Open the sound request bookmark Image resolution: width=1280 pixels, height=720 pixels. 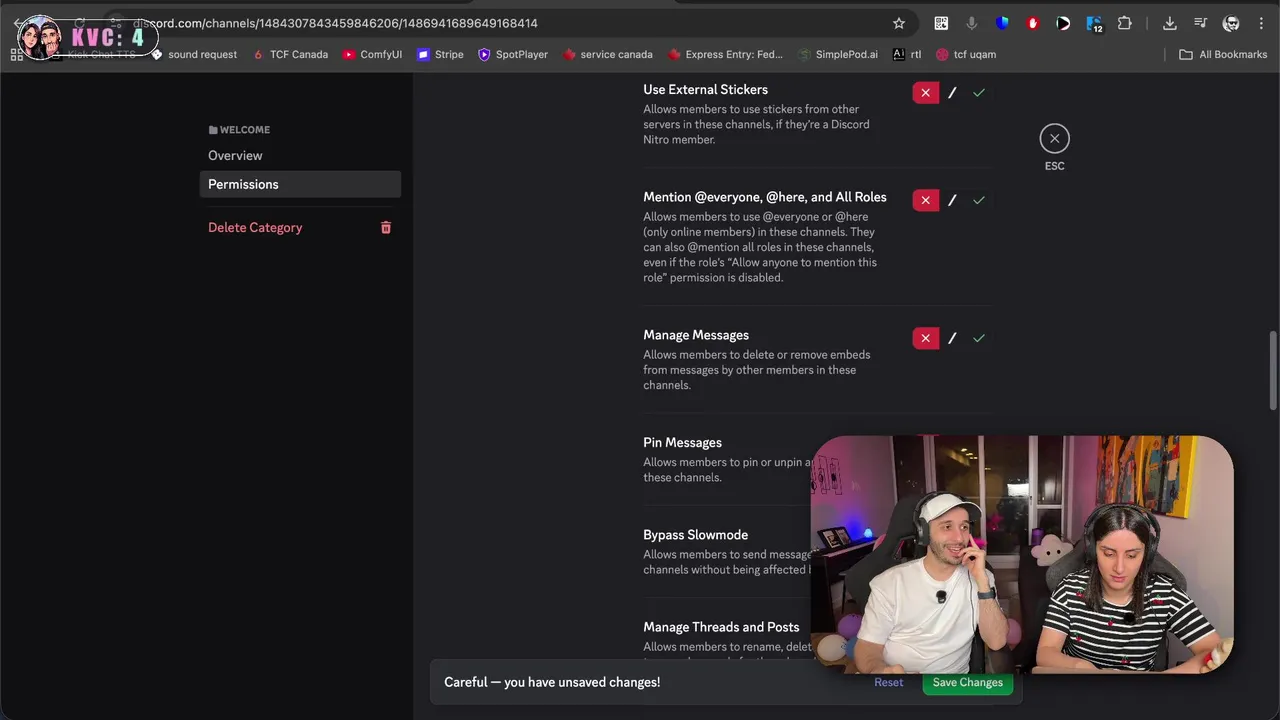point(194,54)
